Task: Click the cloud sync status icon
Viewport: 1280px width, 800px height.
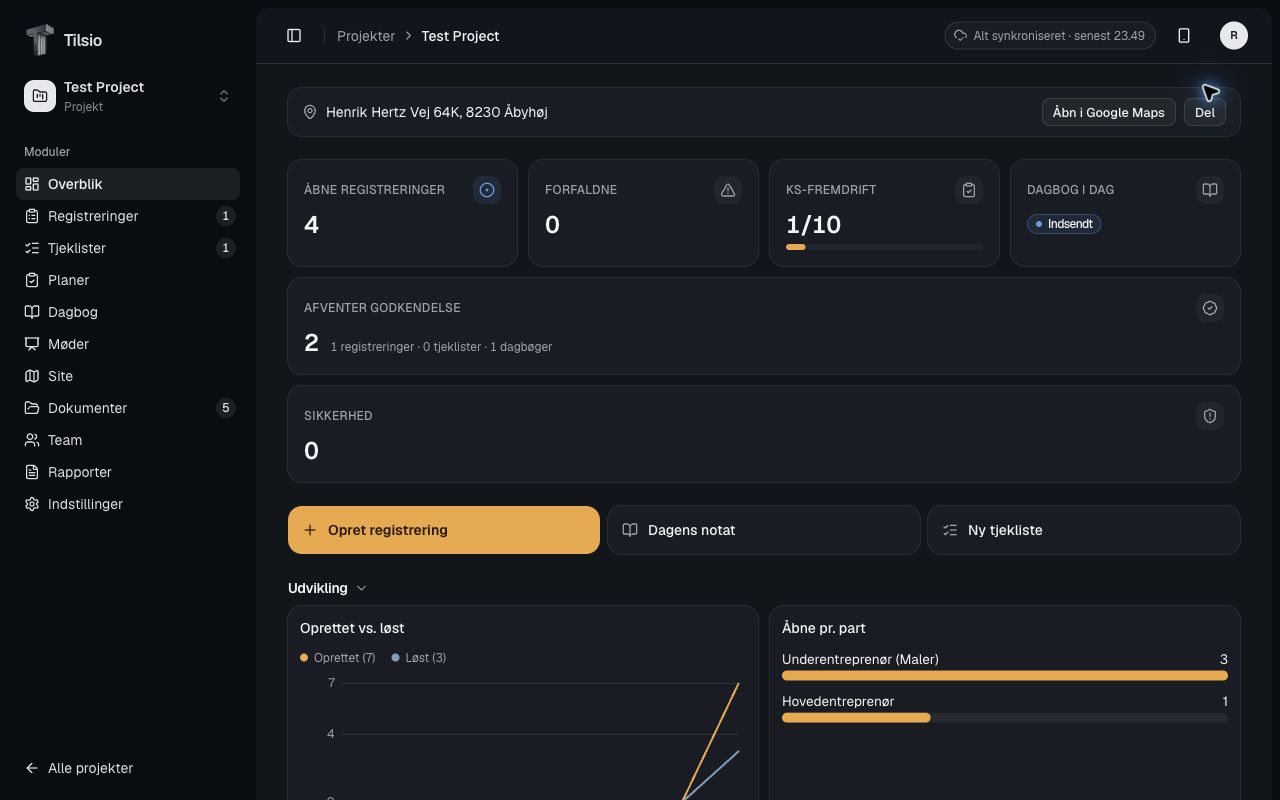Action: (x=962, y=36)
